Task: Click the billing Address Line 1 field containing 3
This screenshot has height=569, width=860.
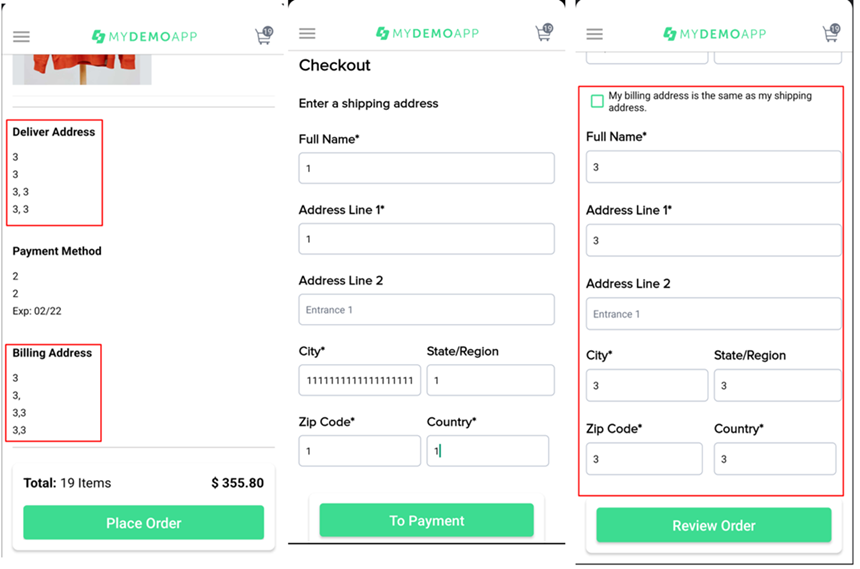Action: click(713, 240)
